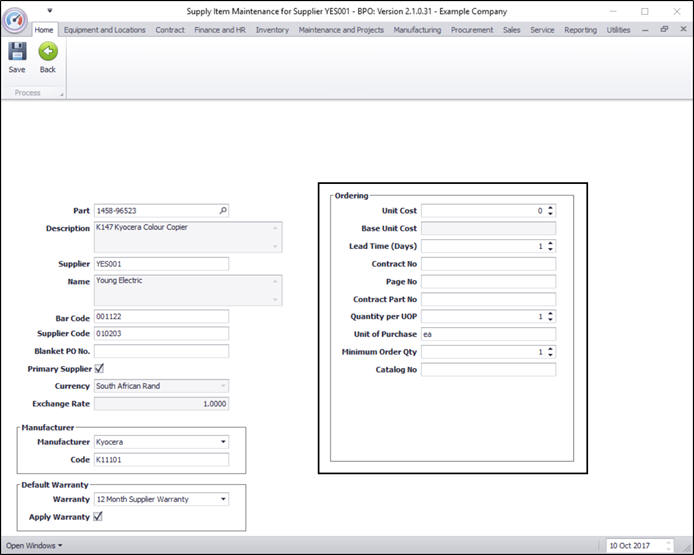Switch to the Home ribbon tab
The width and height of the screenshot is (694, 555).
(x=44, y=30)
